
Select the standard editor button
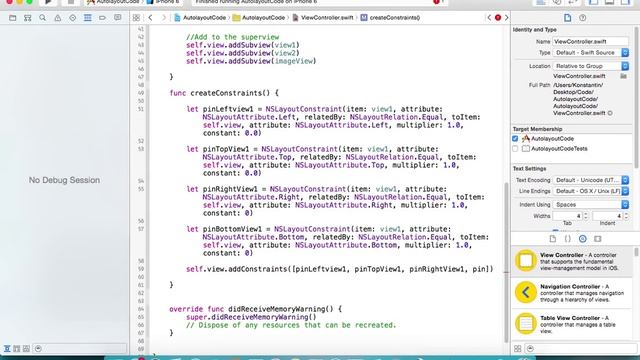541,2
